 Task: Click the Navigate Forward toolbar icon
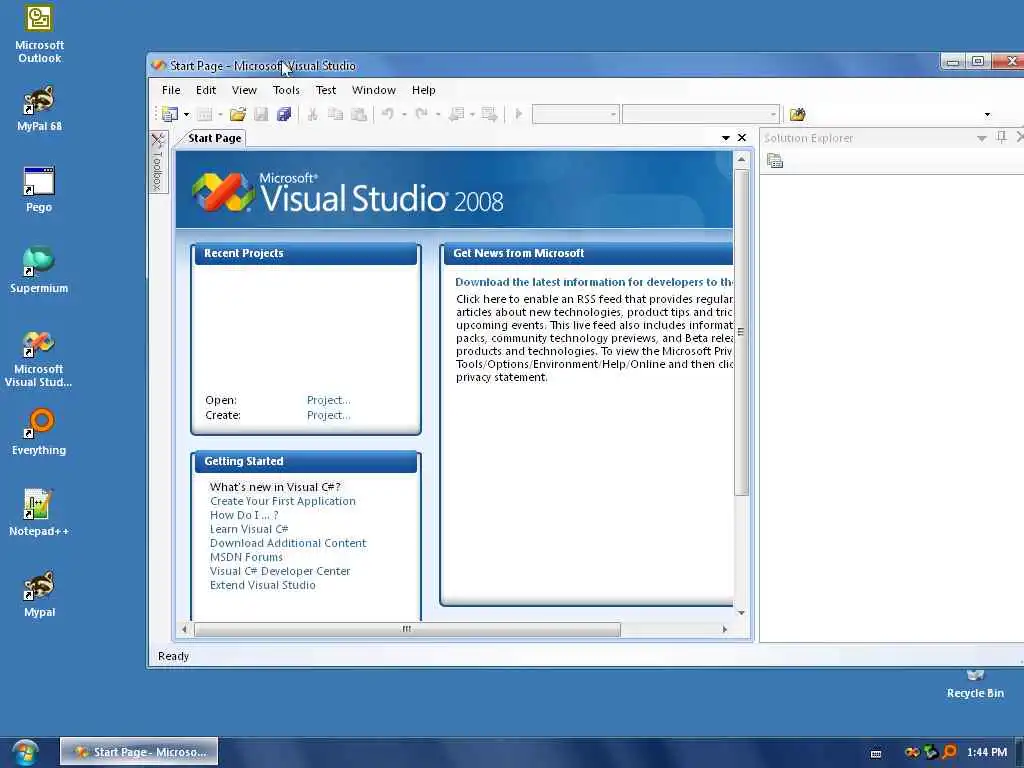[489, 114]
